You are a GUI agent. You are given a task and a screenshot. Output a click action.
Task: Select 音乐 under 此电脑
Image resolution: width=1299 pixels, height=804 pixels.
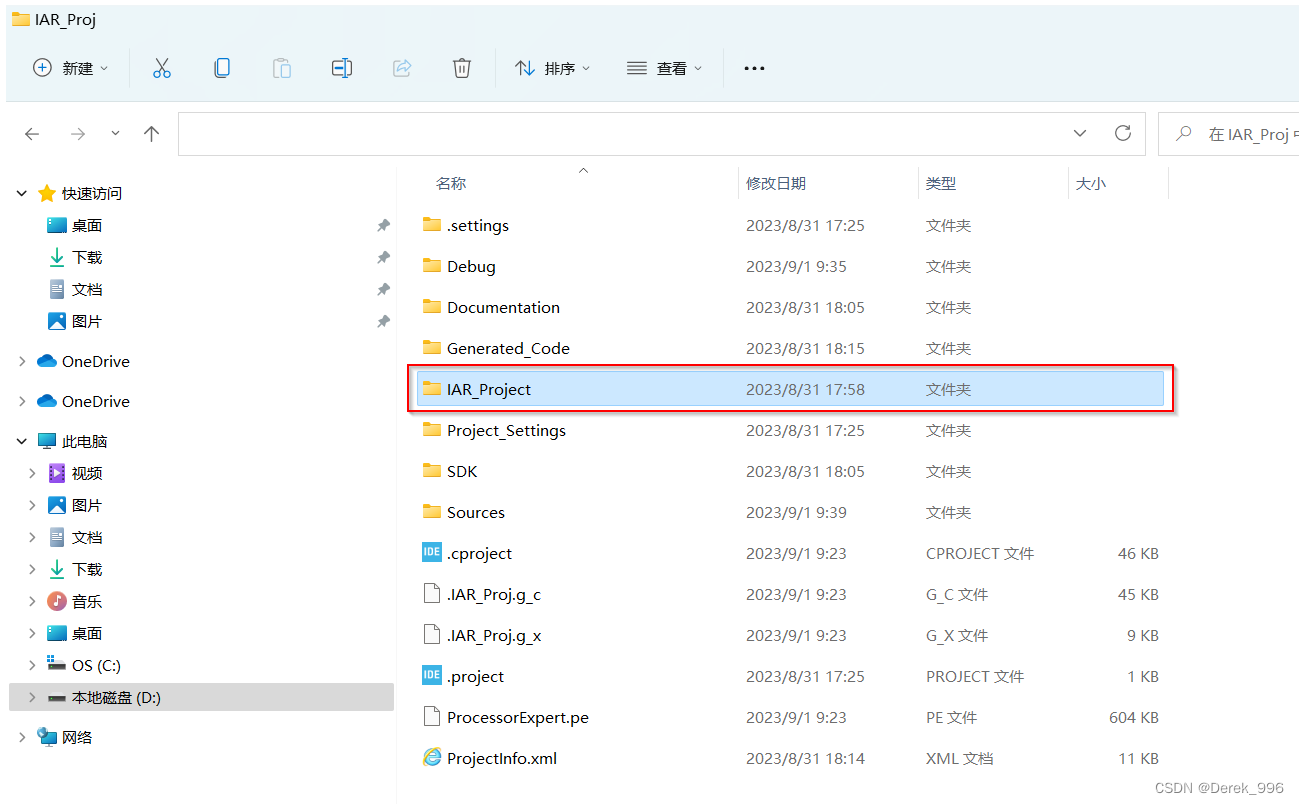[x=87, y=601]
